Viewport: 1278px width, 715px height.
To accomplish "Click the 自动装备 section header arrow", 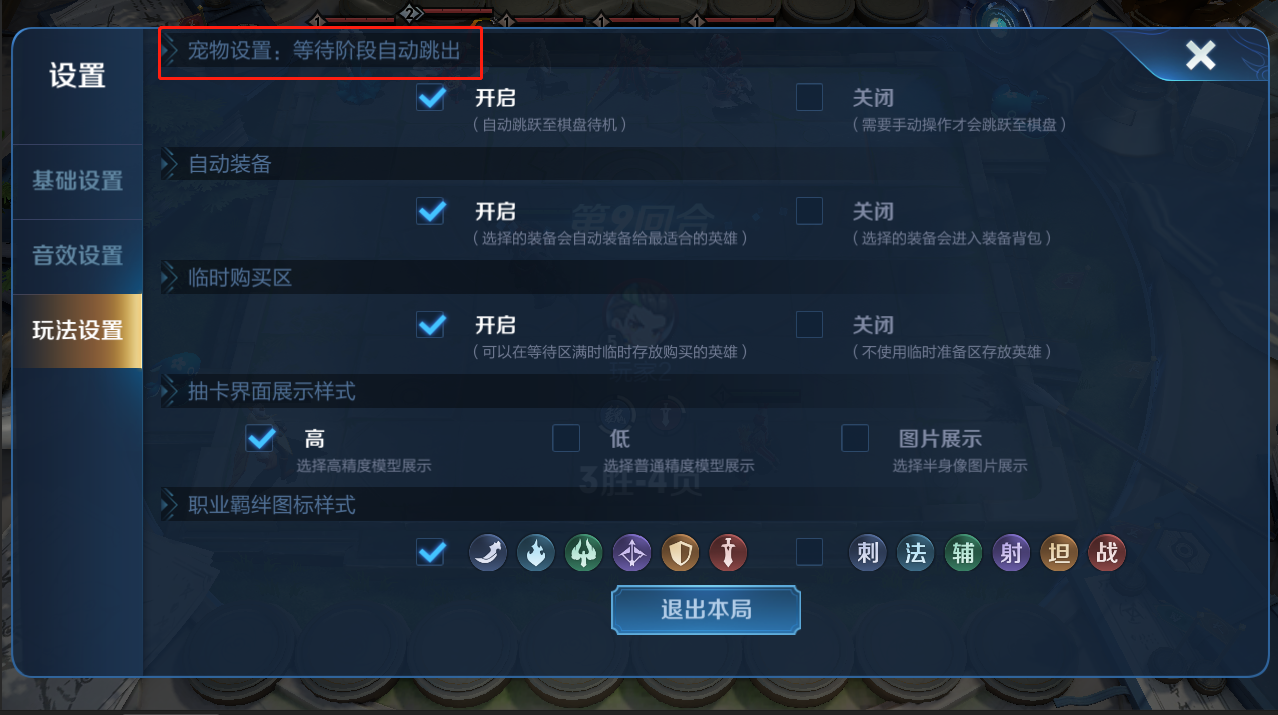I will click(x=170, y=164).
